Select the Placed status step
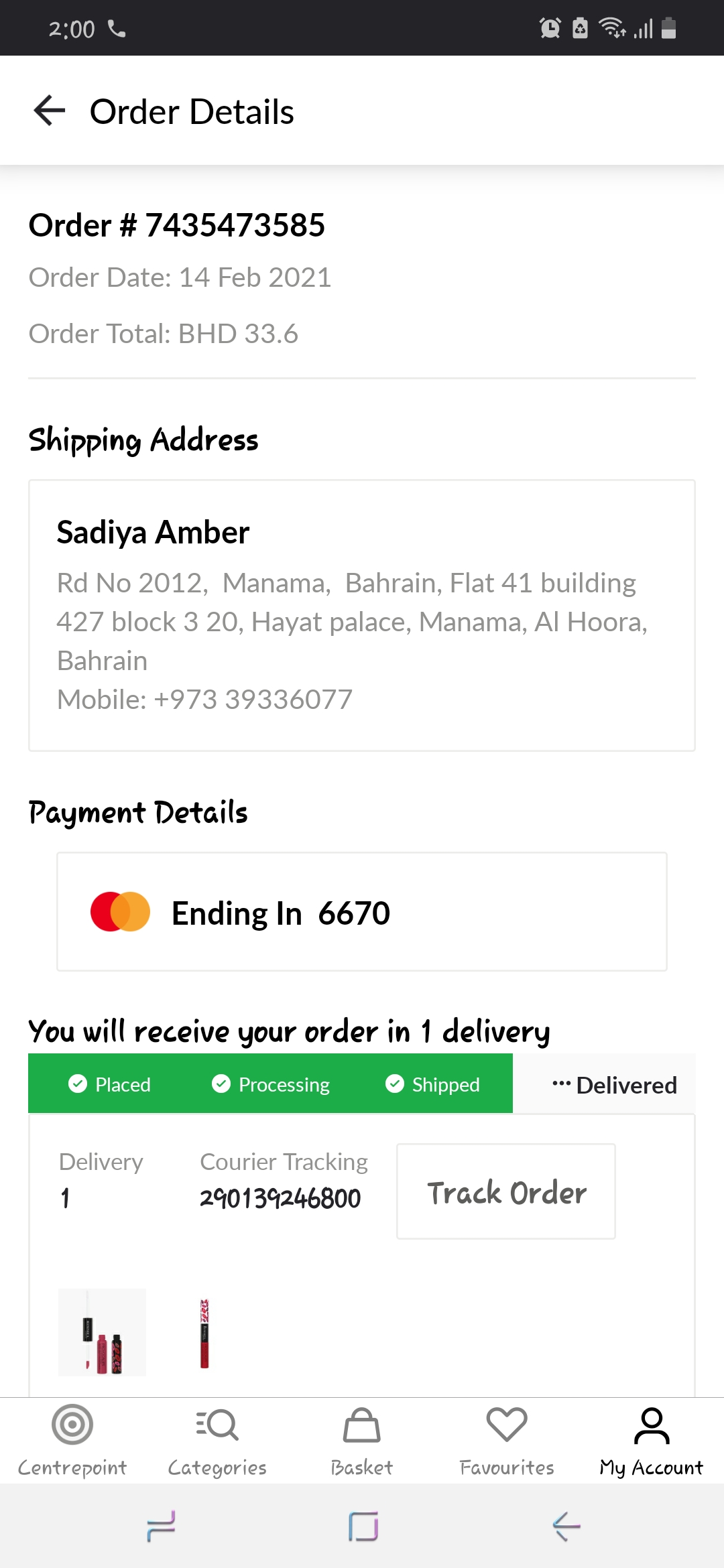Image resolution: width=724 pixels, height=1568 pixels. [110, 1084]
